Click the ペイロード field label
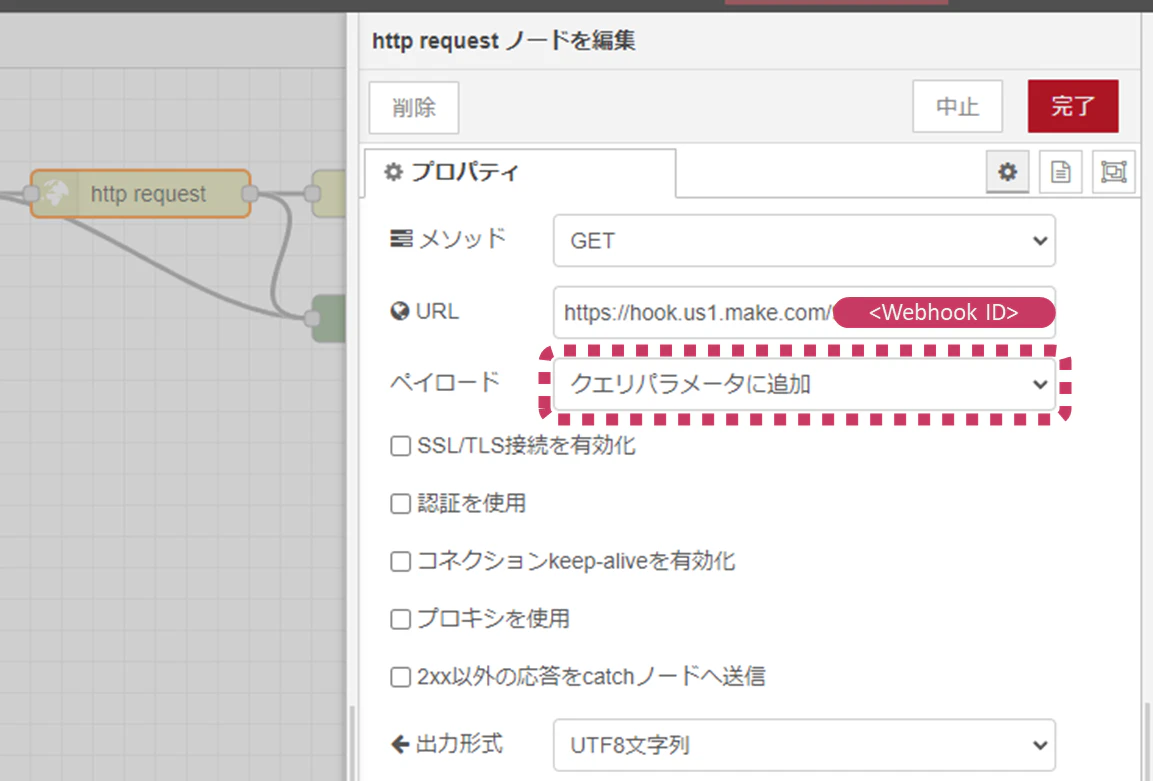The image size is (1153, 781). tap(445, 382)
